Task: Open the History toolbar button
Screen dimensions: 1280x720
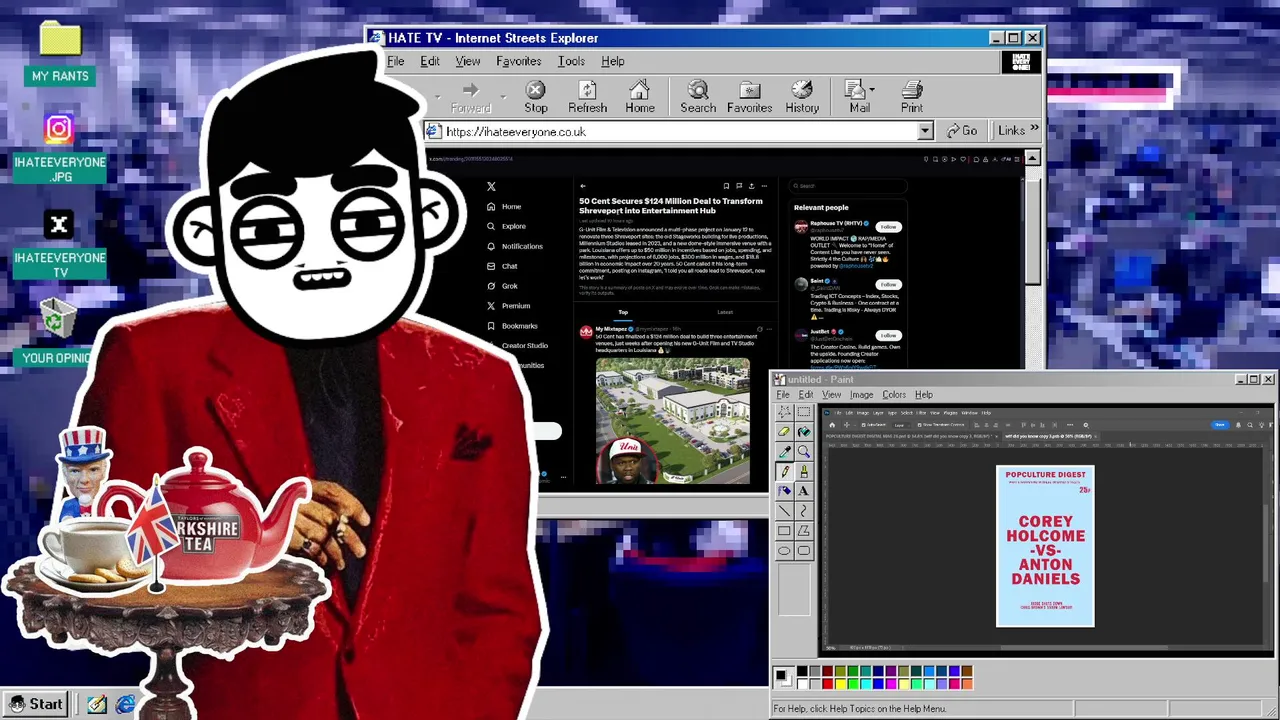Action: 801,97
